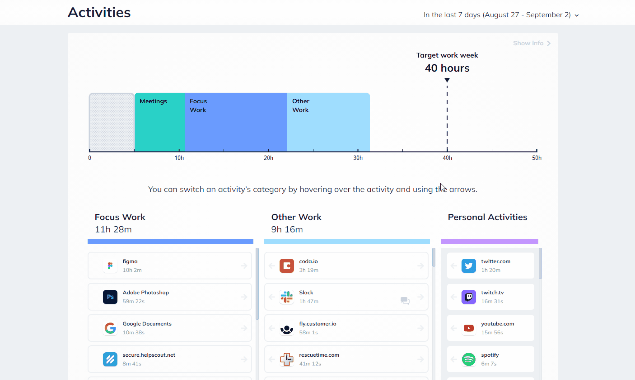Screen dimensions: 635x380
Task: Click the Other Work column heading
Action: click(296, 217)
